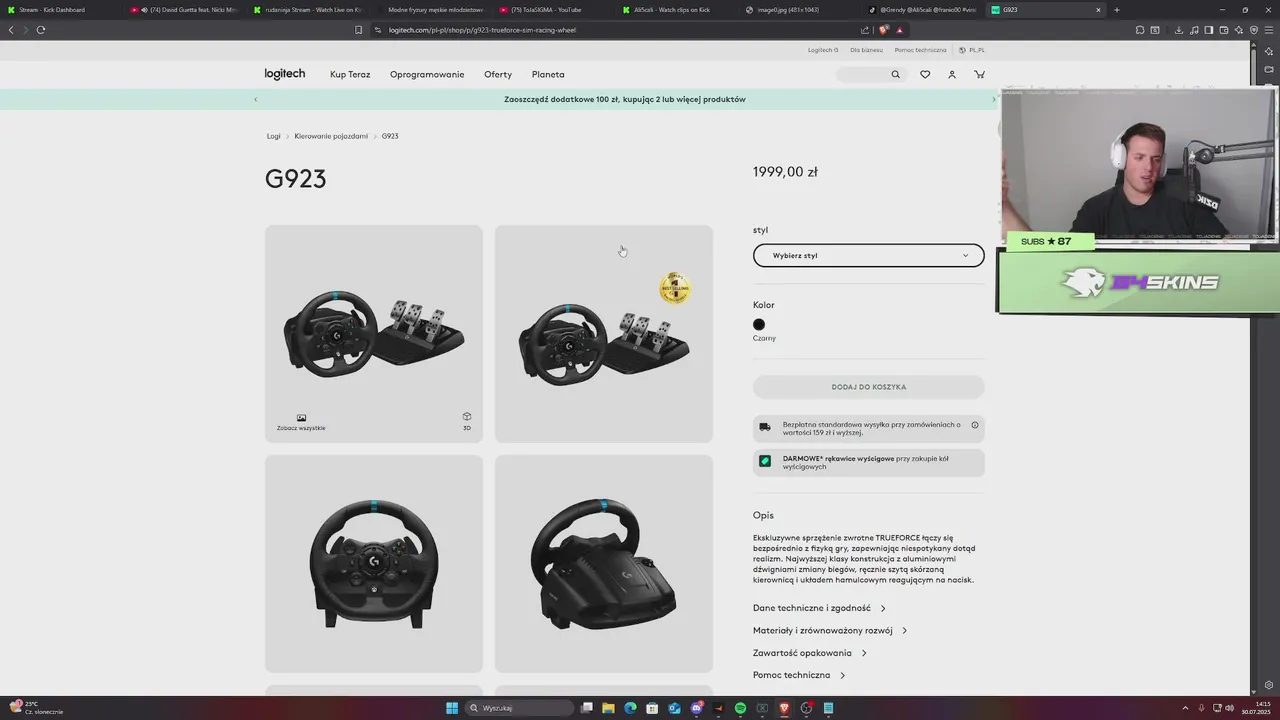Viewport: 1280px width, 720px height.
Task: Open PL_PL language selector
Action: [972, 50]
